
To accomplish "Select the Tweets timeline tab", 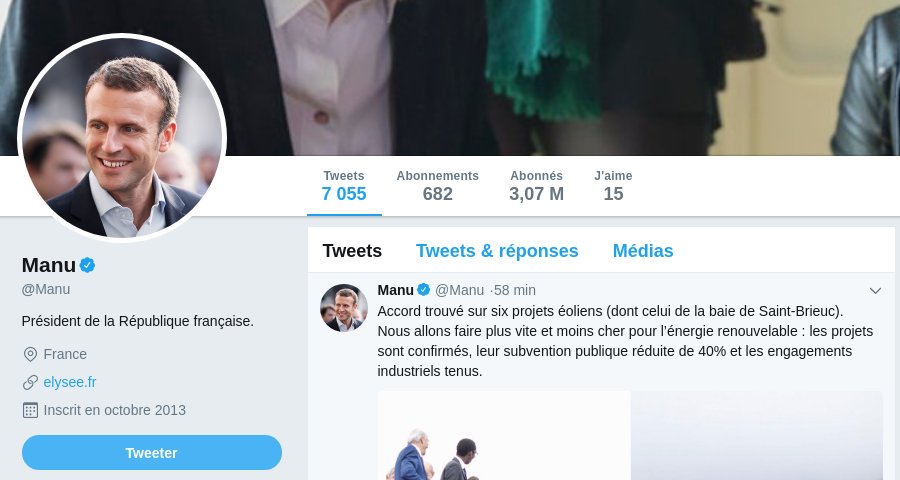I will pyautogui.click(x=352, y=251).
